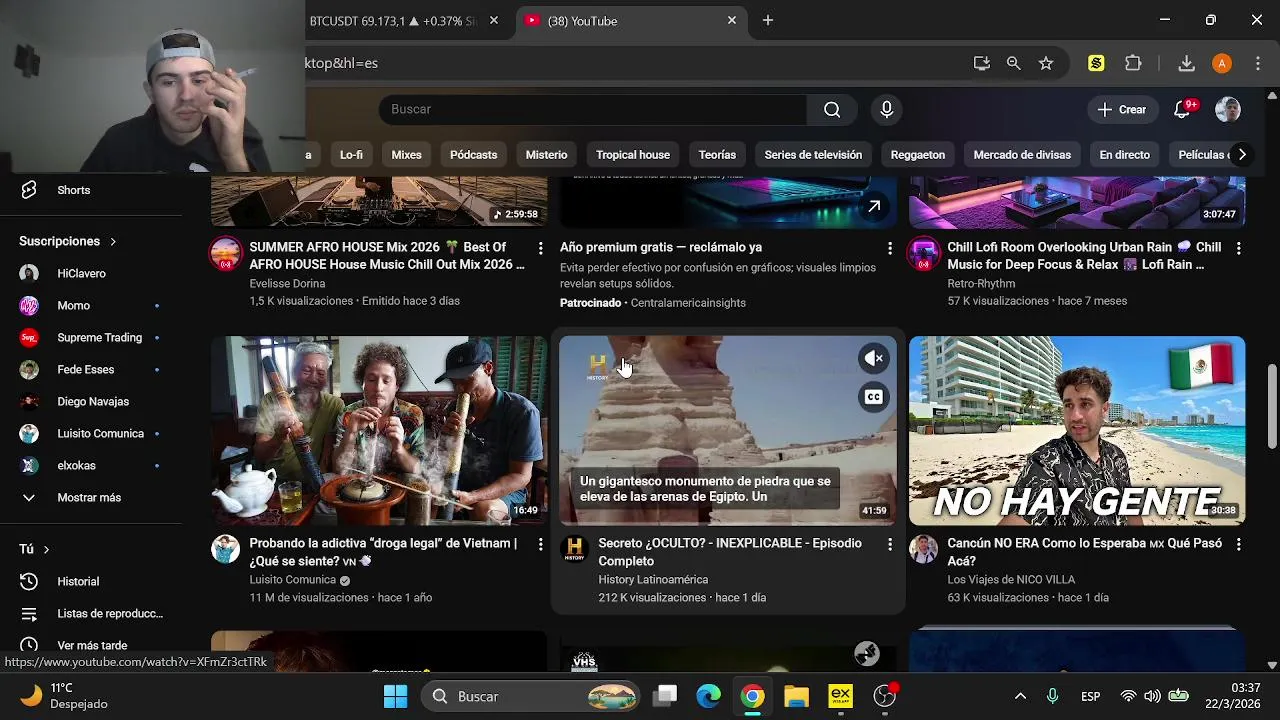The width and height of the screenshot is (1280, 720).
Task: Open options menu for Chill Lofi Room video
Action: click(1239, 248)
